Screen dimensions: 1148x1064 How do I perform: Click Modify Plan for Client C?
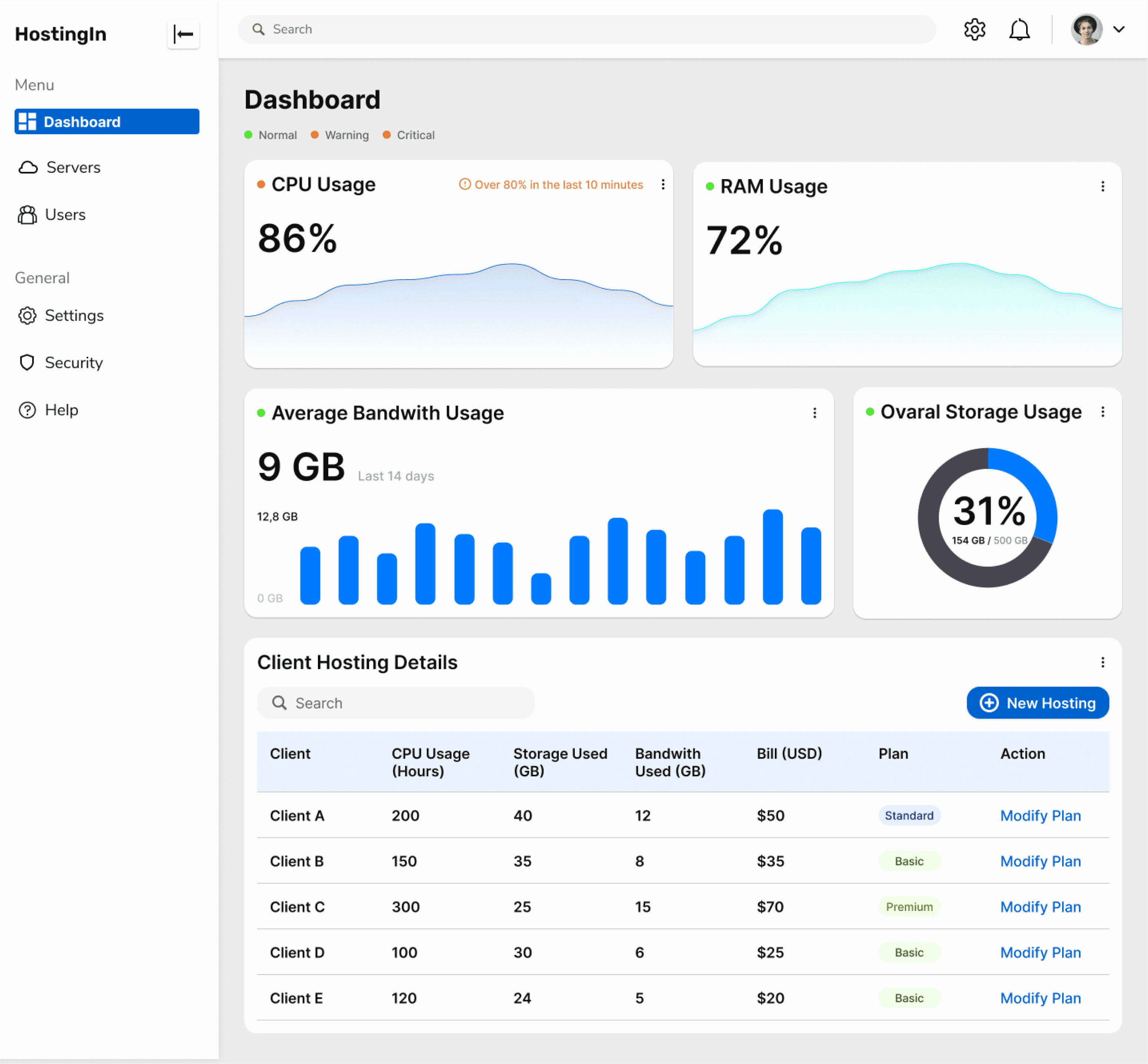click(x=1040, y=907)
